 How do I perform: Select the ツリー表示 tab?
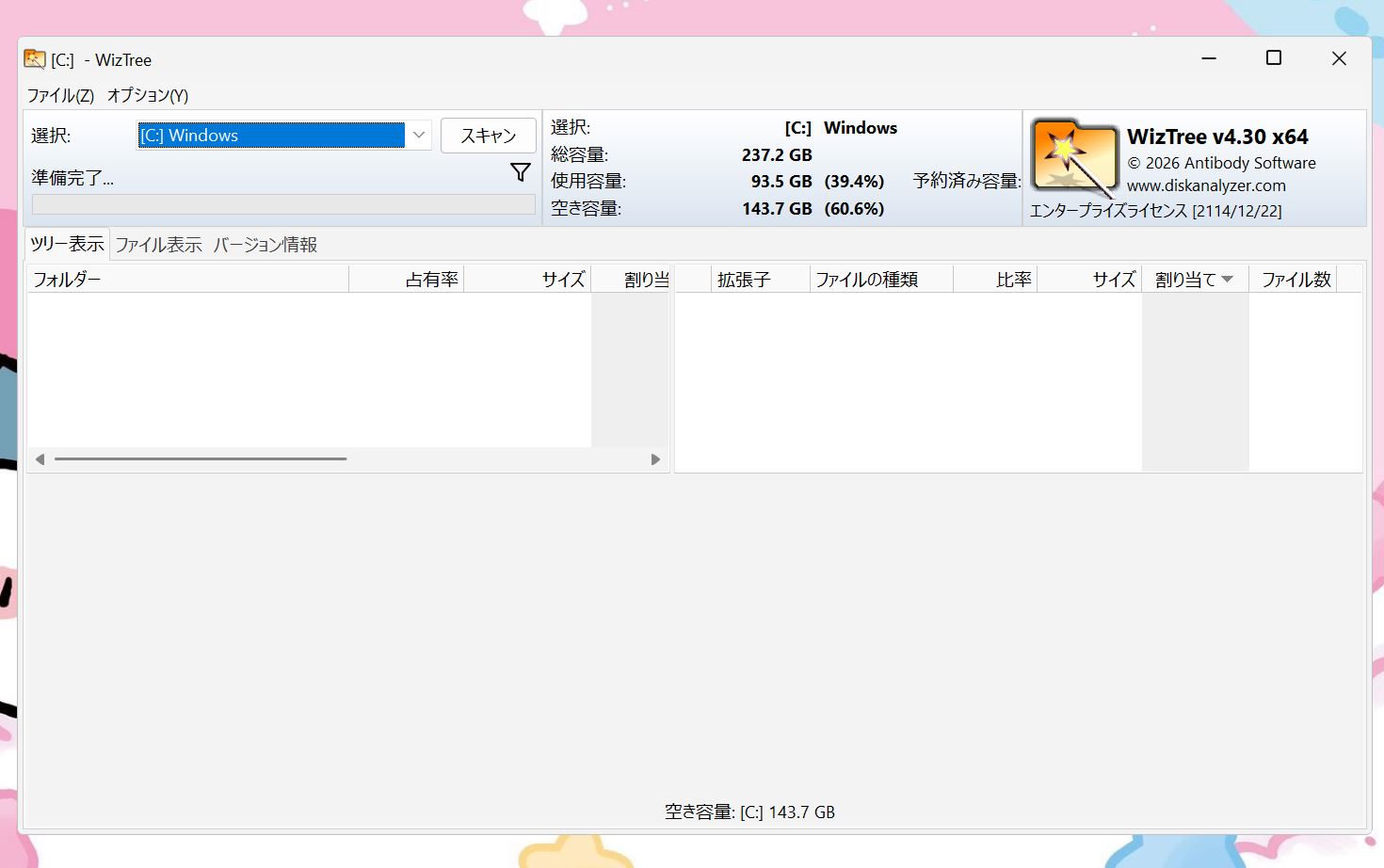click(66, 243)
